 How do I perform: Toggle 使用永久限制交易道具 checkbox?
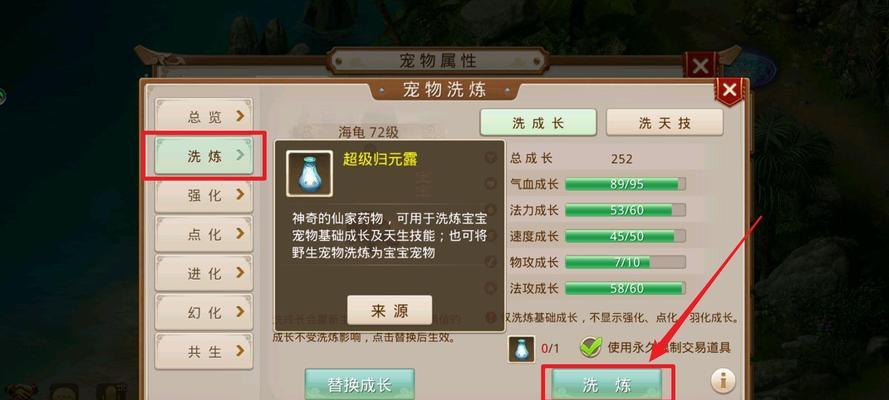(591, 347)
